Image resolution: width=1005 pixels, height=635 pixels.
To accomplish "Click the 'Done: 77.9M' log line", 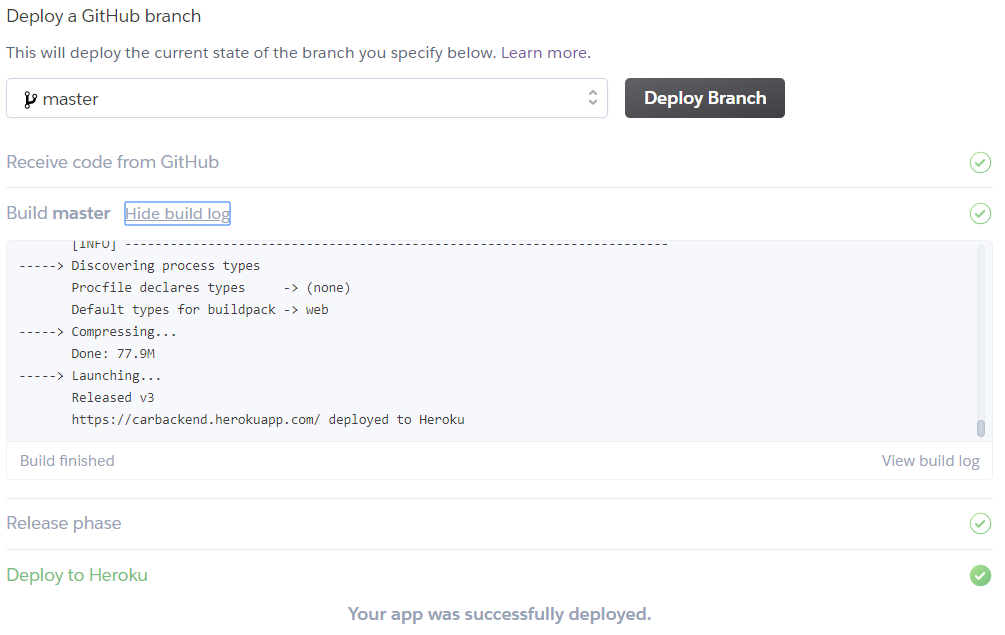I will (113, 354).
